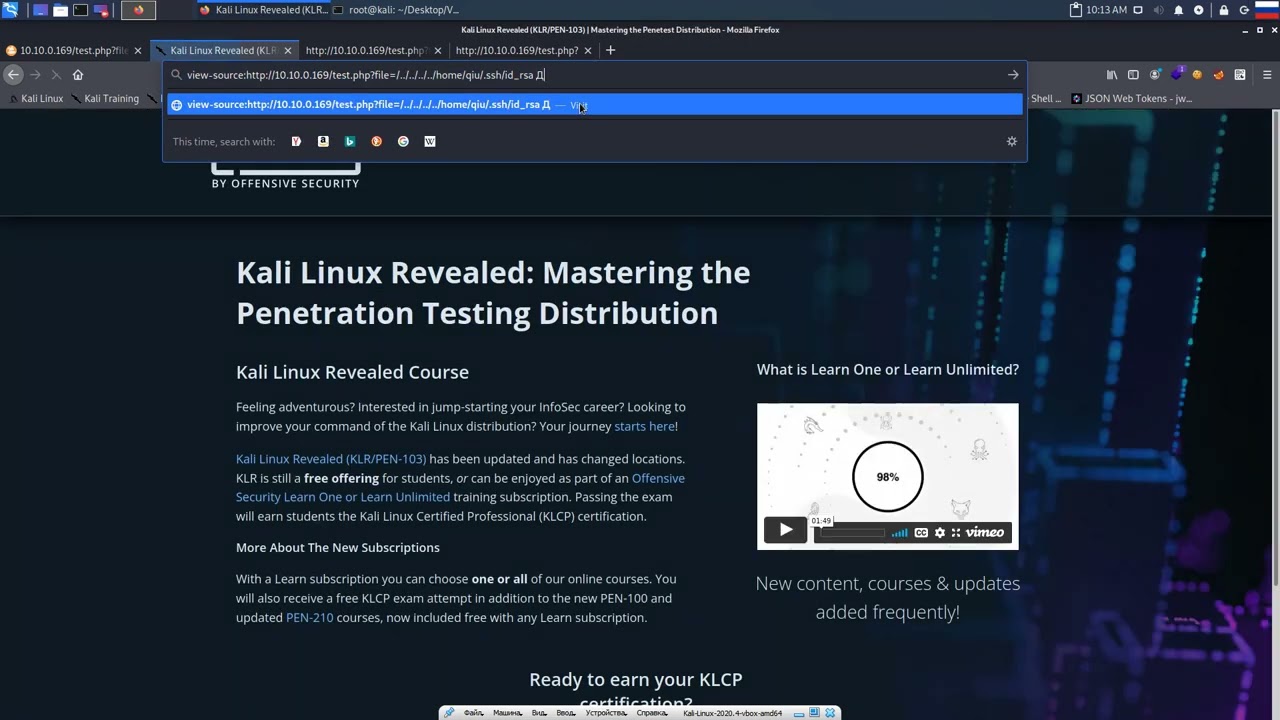The image size is (1280, 720).
Task: Click the go arrow in the address bar
Action: [1013, 75]
